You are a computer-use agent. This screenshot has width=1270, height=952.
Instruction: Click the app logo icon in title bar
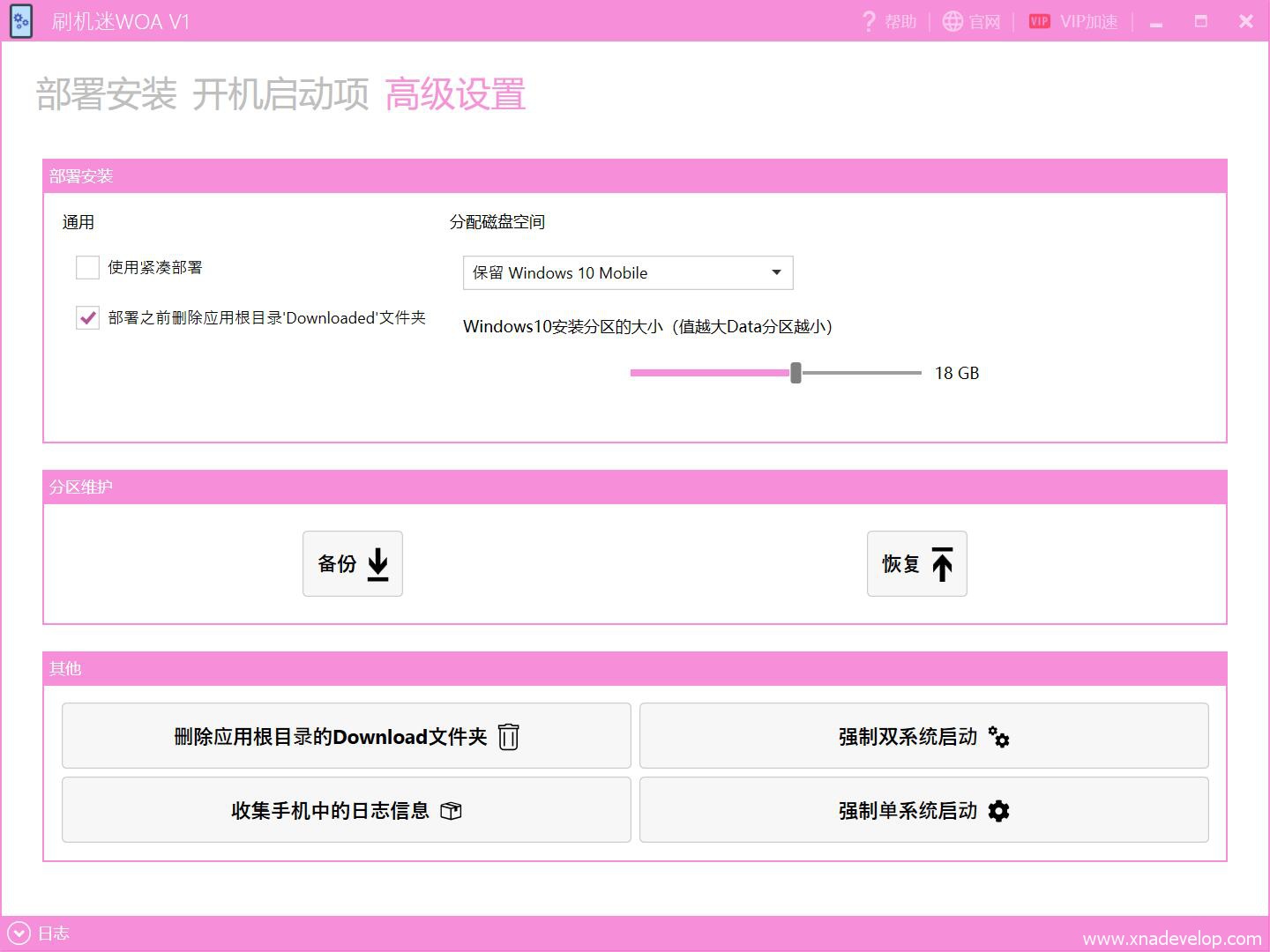[x=21, y=21]
